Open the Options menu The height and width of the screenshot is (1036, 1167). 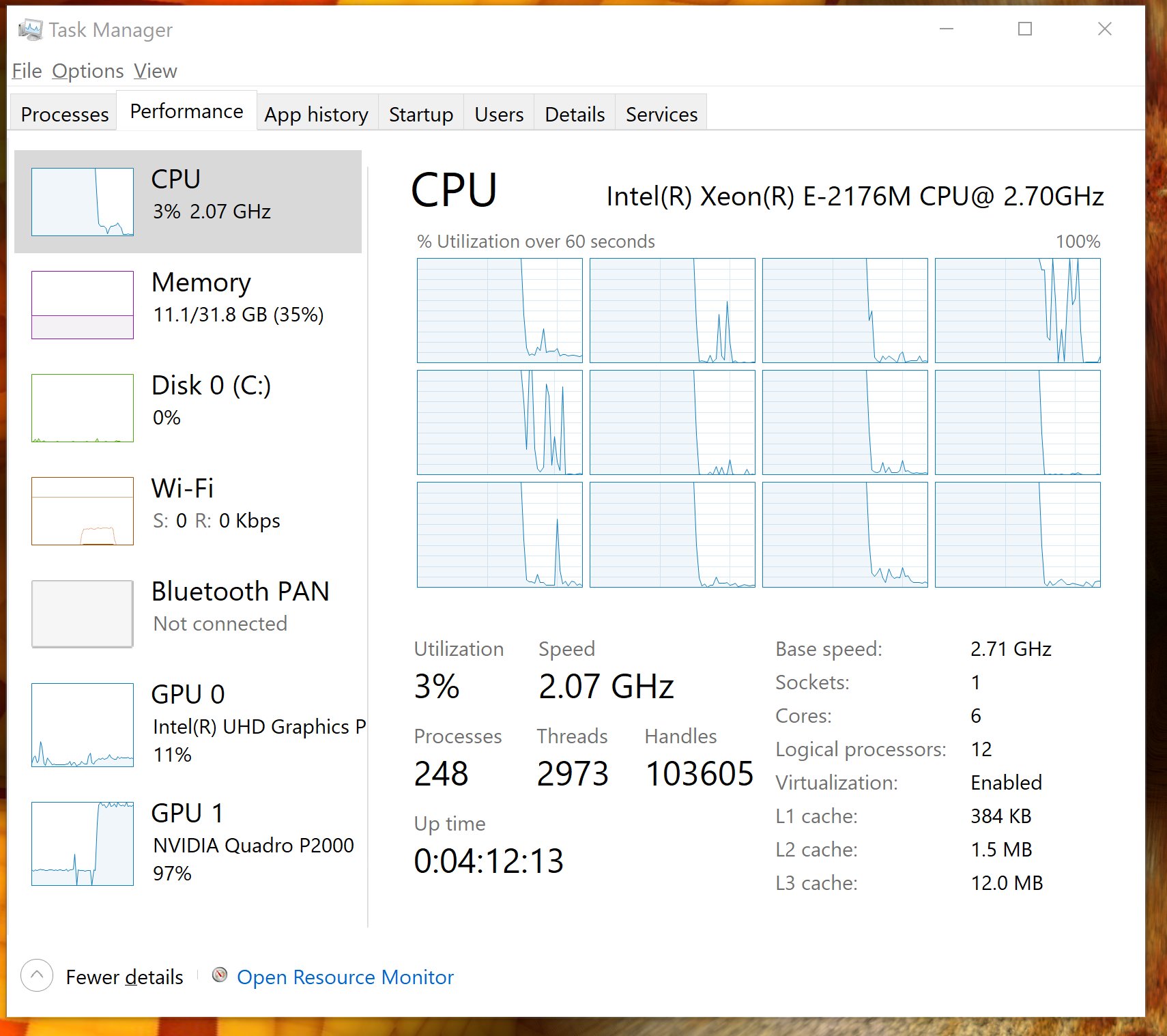88,71
